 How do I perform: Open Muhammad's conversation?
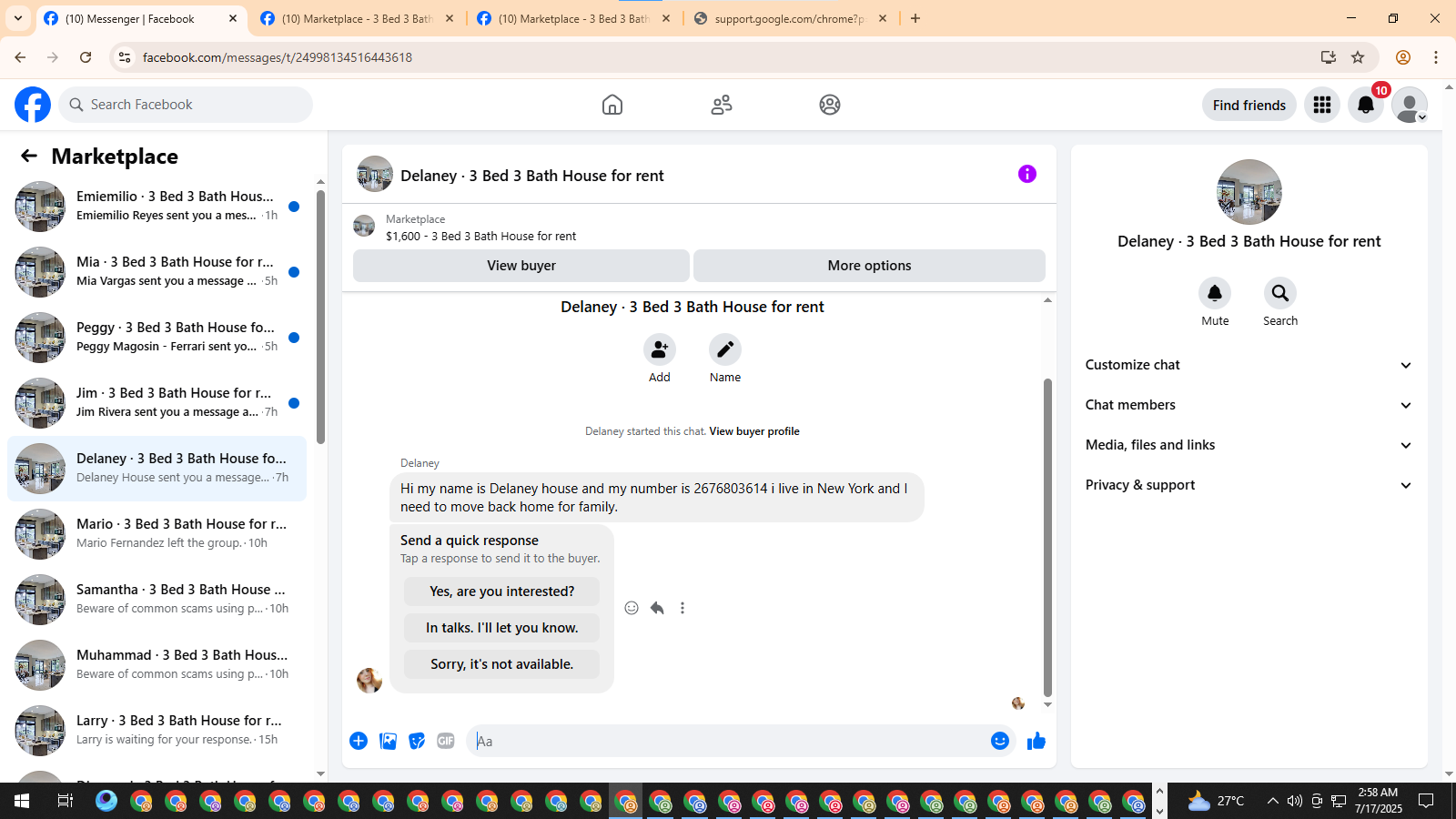pyautogui.click(x=157, y=665)
